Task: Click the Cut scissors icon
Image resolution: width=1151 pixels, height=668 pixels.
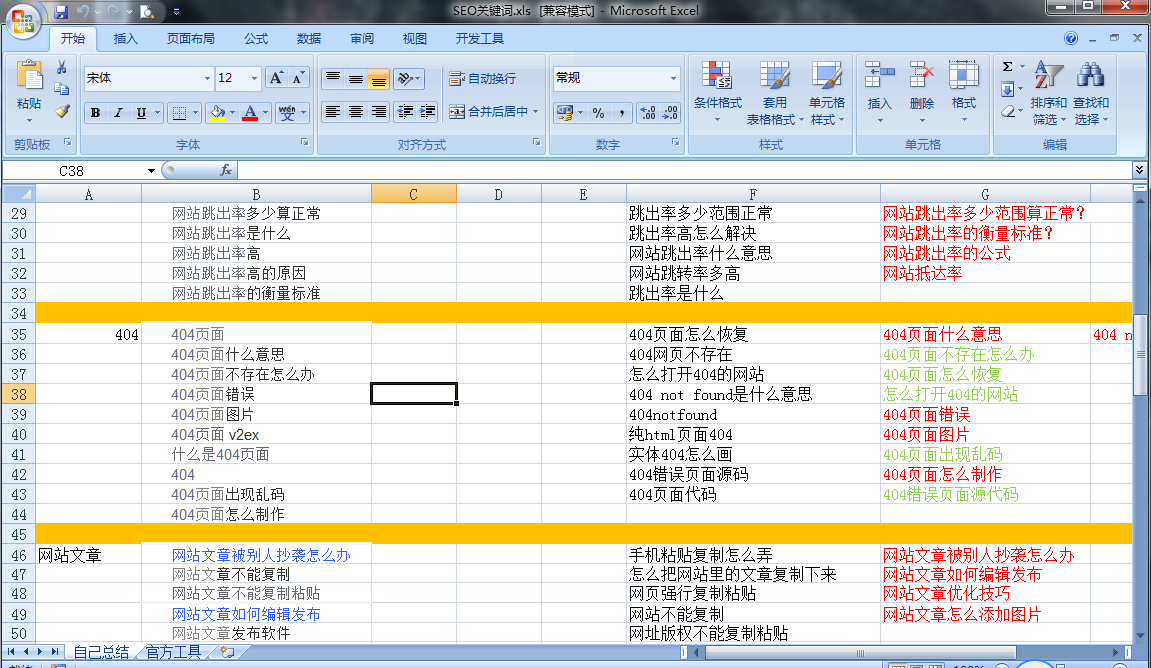Action: tap(62, 68)
